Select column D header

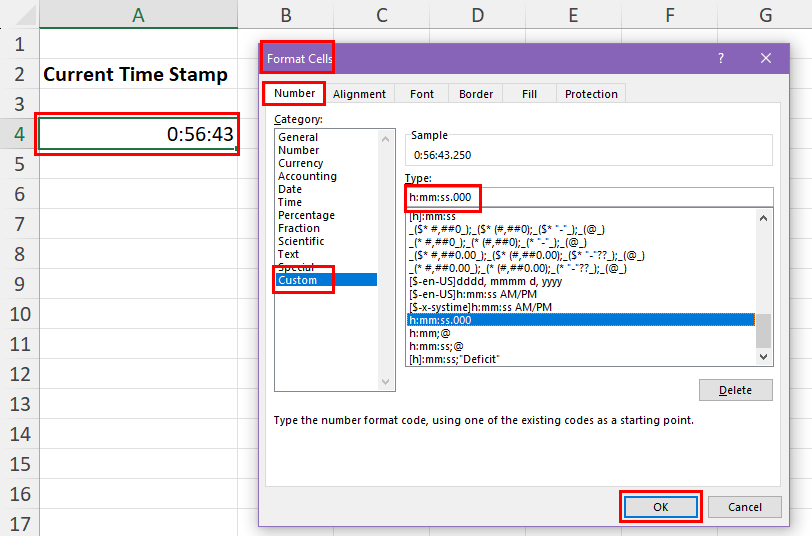tap(477, 15)
